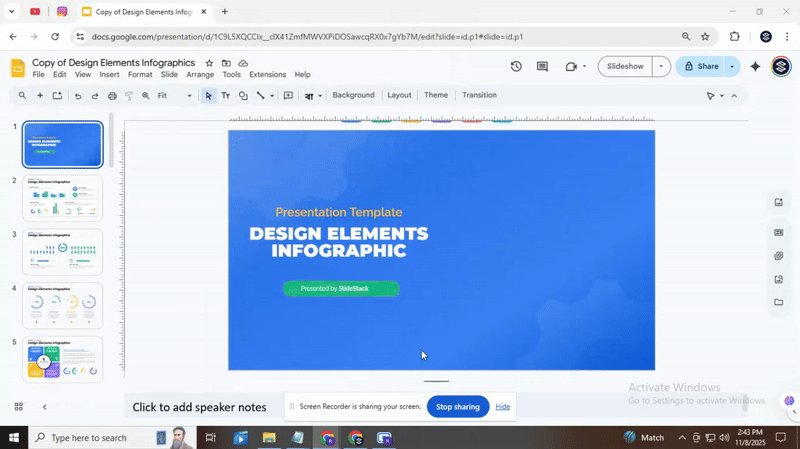
Task: Open version history clock icon
Action: pos(516,67)
